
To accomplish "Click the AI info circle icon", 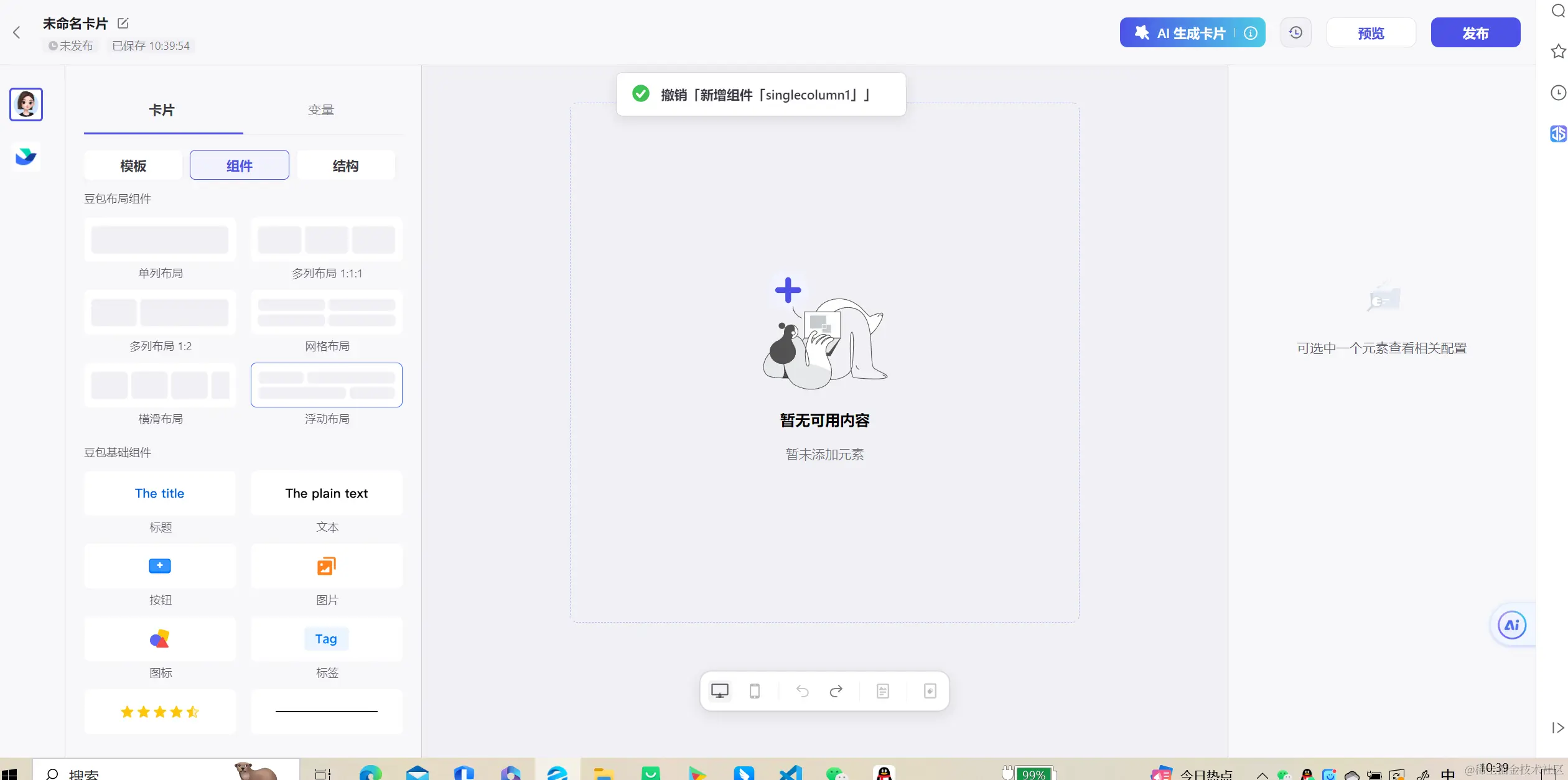I will click(x=1250, y=33).
